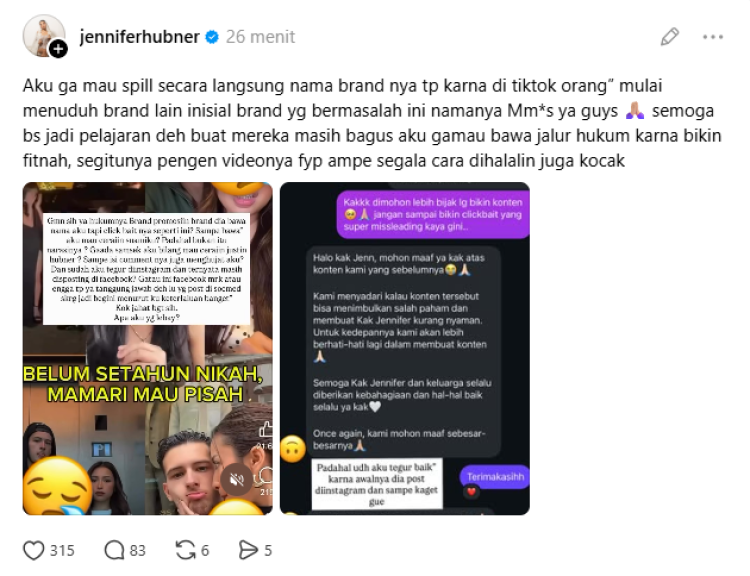750x576 pixels.
Task: Click the 83 replies count
Action: tap(137, 551)
